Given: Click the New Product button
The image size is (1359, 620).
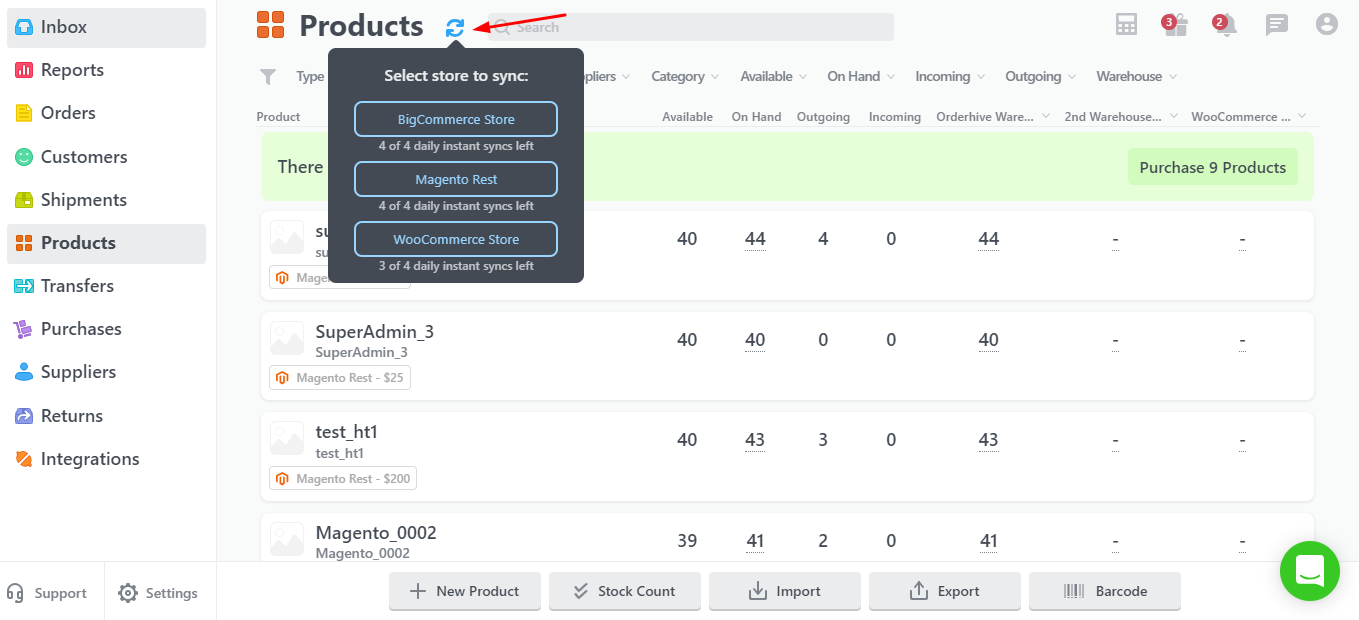Looking at the screenshot, I should [x=465, y=591].
